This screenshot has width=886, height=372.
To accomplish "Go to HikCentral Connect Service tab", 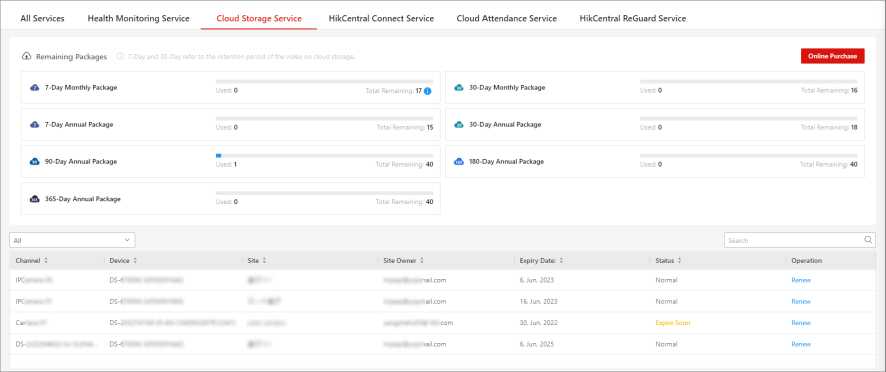I will coord(381,18).
